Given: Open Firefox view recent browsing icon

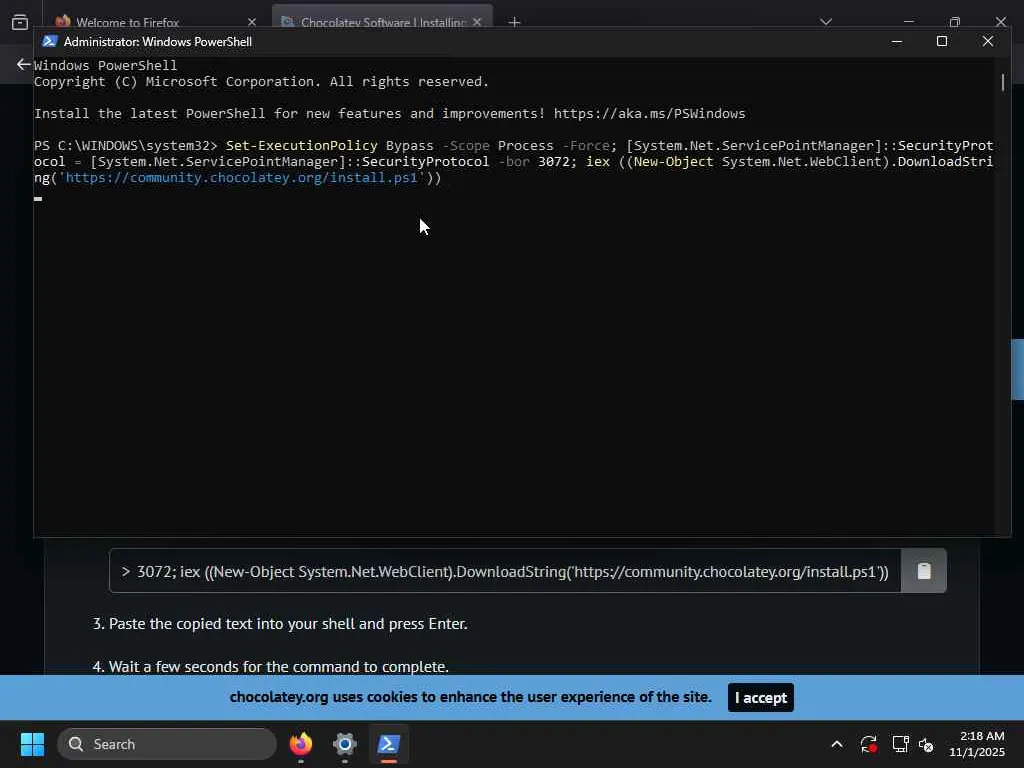Looking at the screenshot, I should pyautogui.click(x=20, y=22).
